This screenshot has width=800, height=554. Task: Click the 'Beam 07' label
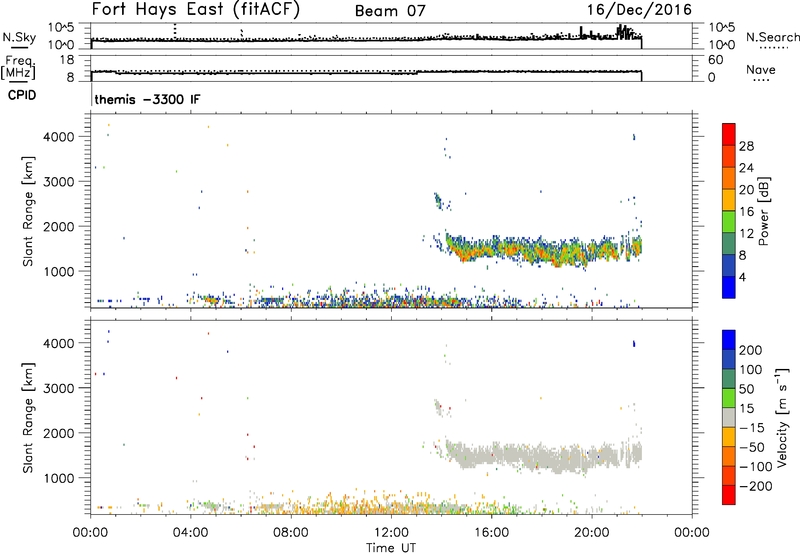pos(390,11)
